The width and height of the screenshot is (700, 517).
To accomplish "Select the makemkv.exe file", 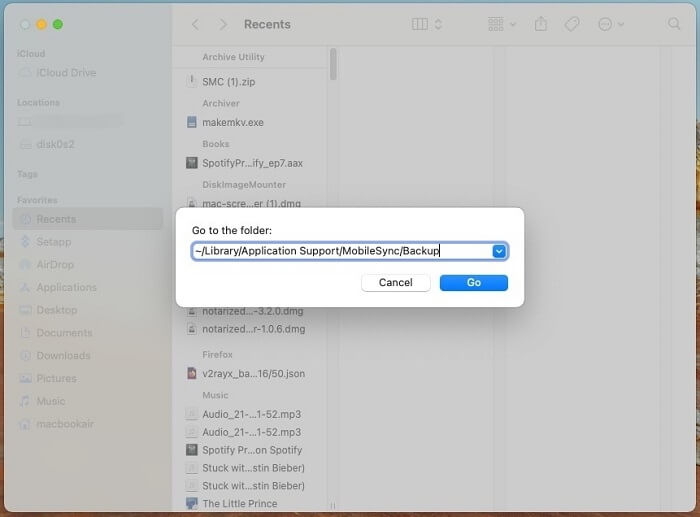I will click(233, 122).
